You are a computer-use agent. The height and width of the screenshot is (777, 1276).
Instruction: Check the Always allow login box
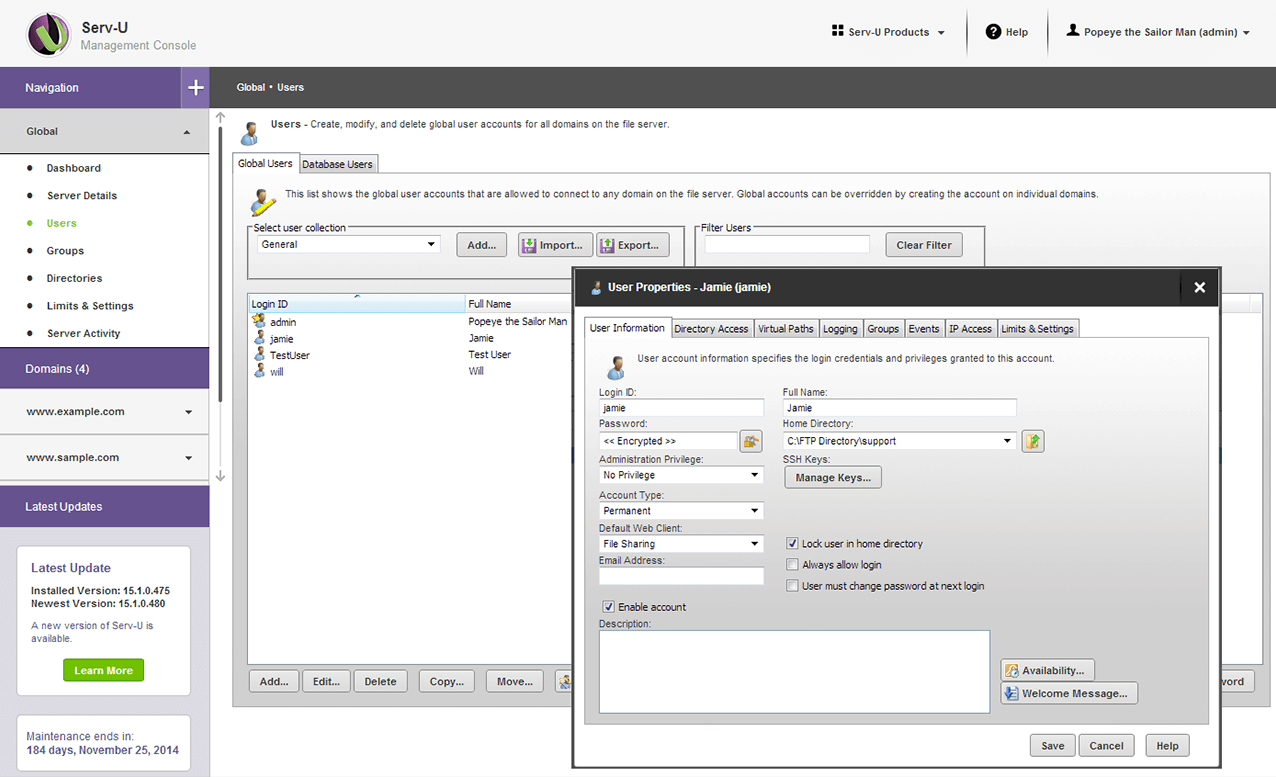point(792,565)
